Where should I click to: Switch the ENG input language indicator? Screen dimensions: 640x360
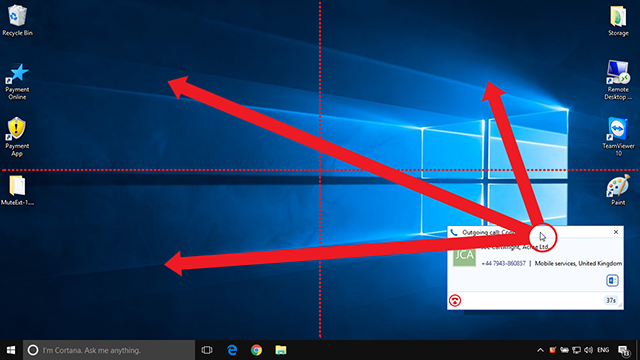coord(603,350)
